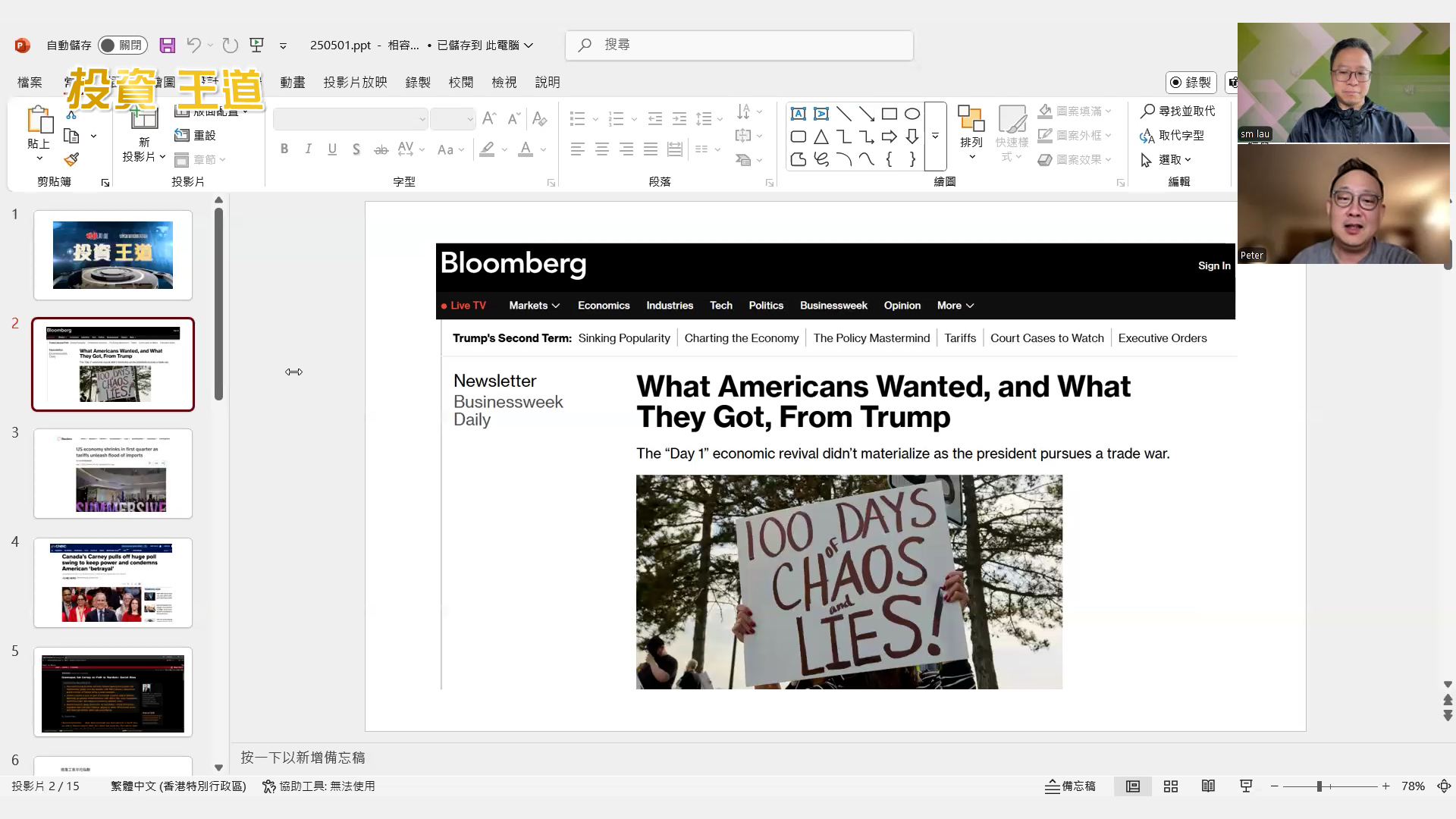Image resolution: width=1456 pixels, height=819 pixels.
Task: Switch to Reading view icon
Action: coord(1209,786)
